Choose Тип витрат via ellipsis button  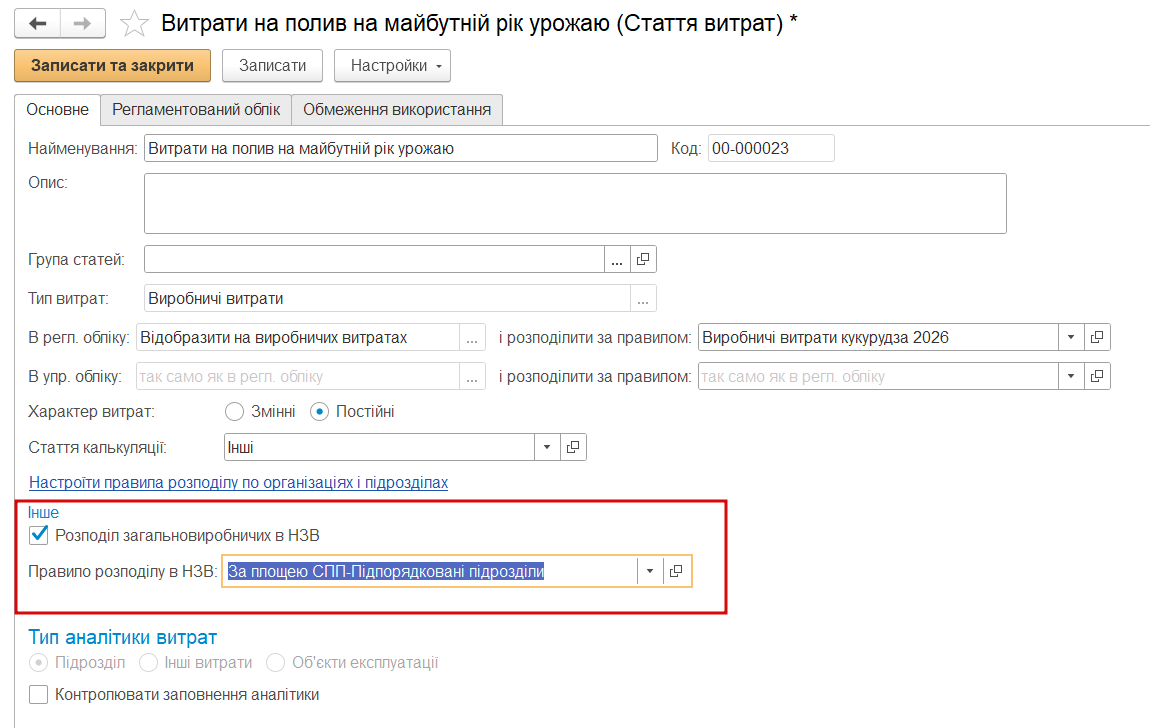coord(643,298)
